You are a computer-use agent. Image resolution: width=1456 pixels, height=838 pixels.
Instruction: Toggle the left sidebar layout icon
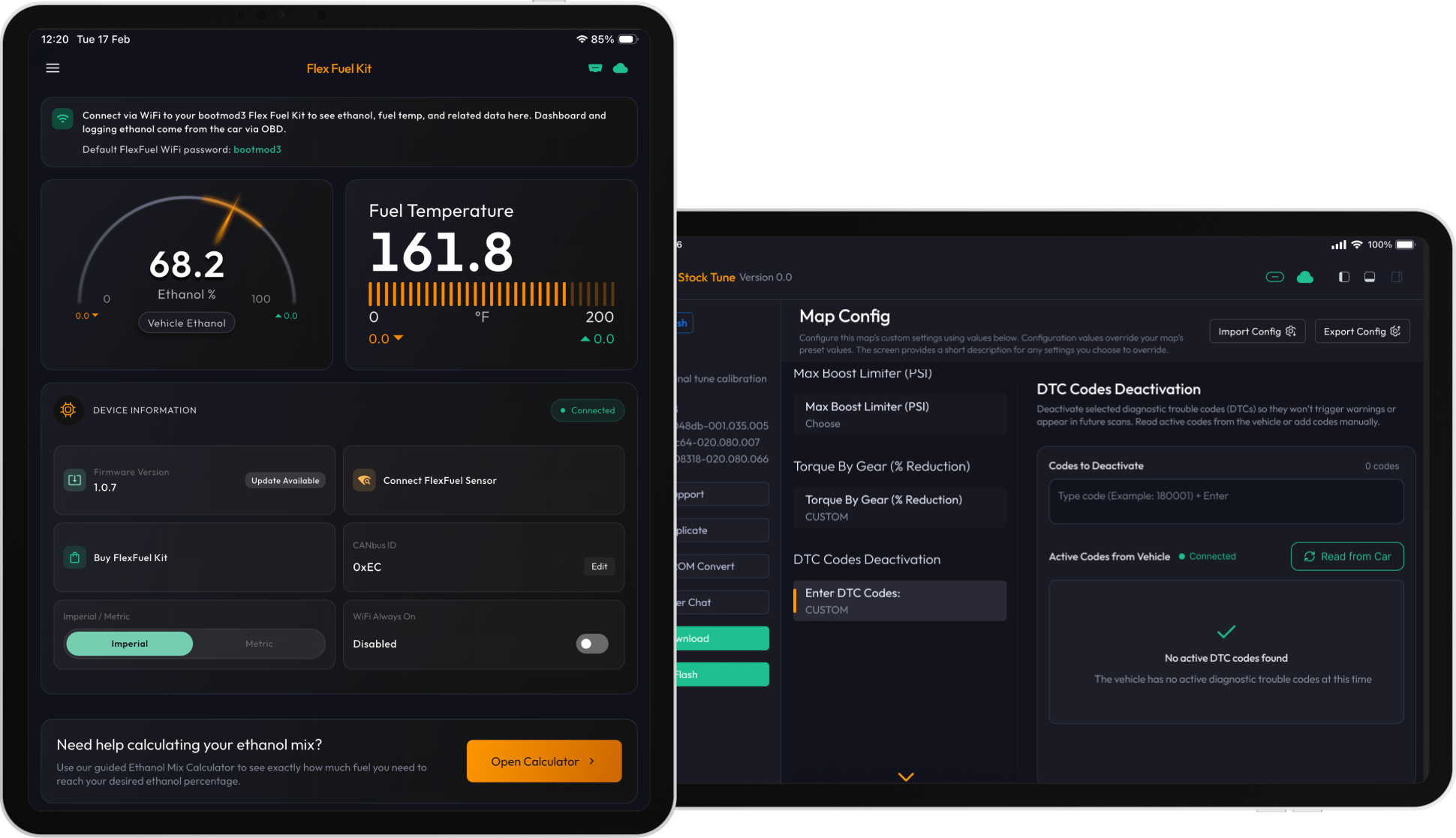1344,277
